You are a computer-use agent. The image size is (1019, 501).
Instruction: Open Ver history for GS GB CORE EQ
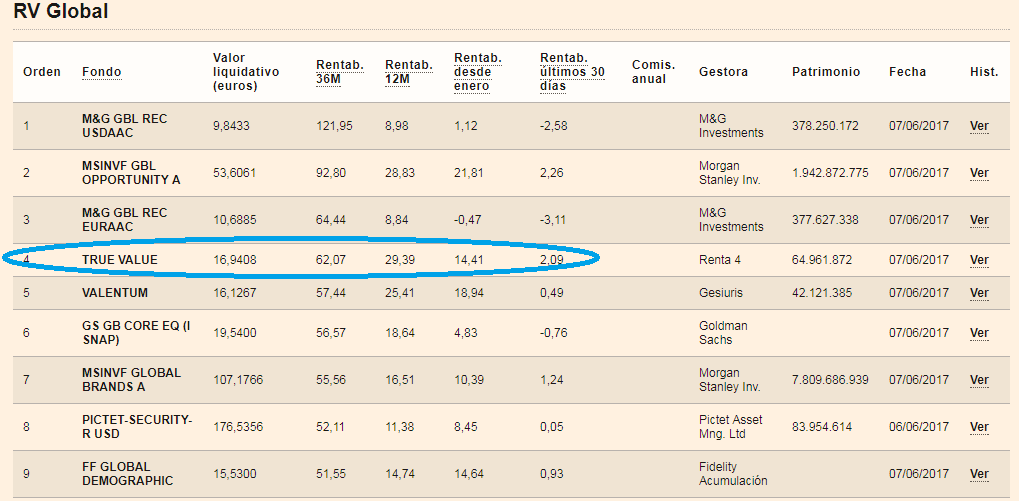click(x=979, y=333)
